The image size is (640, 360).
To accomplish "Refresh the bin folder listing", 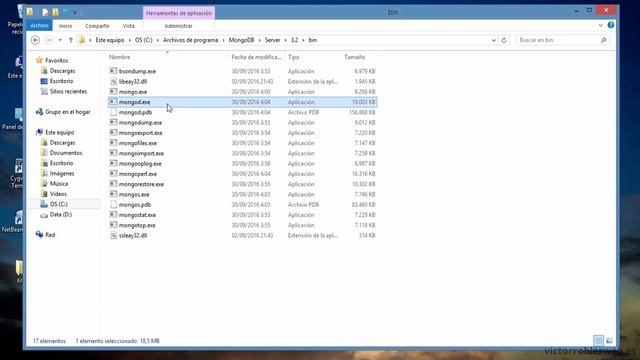I will click(504, 40).
